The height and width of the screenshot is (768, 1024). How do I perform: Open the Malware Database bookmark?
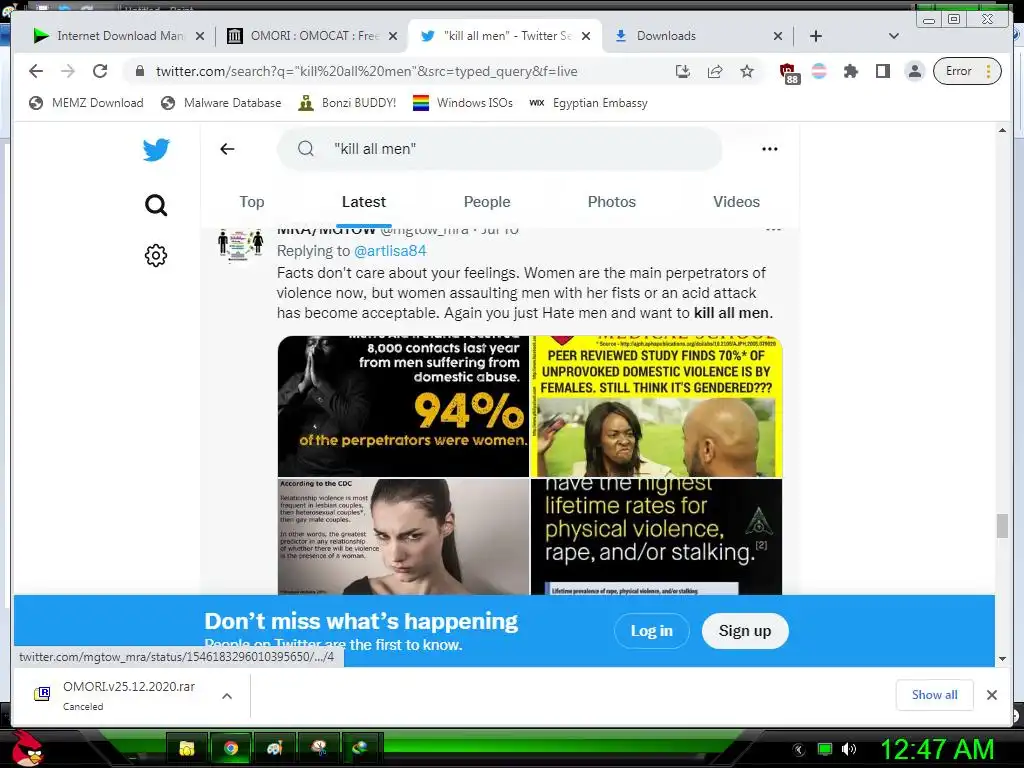pyautogui.click(x=221, y=103)
